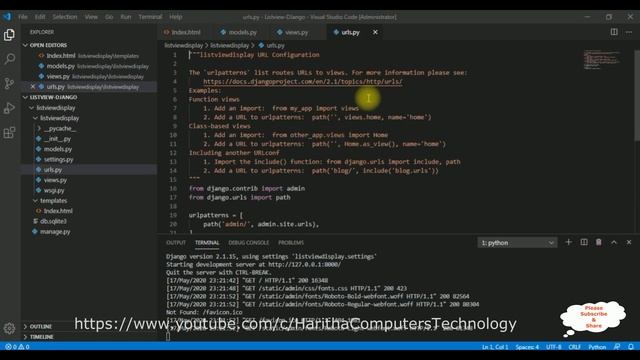The width and height of the screenshot is (640, 360).
Task: Select models.py in Open Editors list
Action: (89, 66)
